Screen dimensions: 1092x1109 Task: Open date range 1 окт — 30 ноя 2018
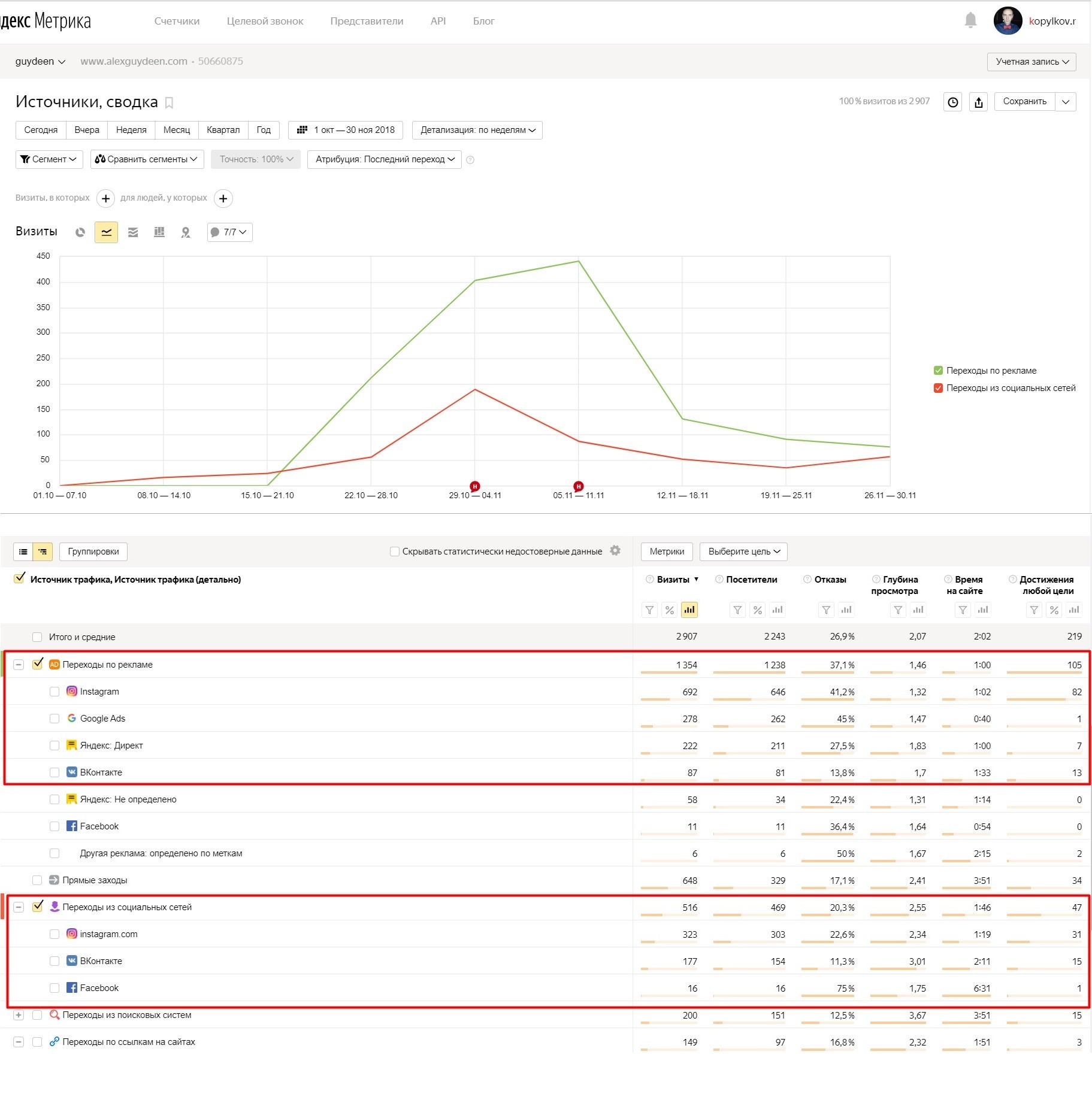[x=346, y=130]
